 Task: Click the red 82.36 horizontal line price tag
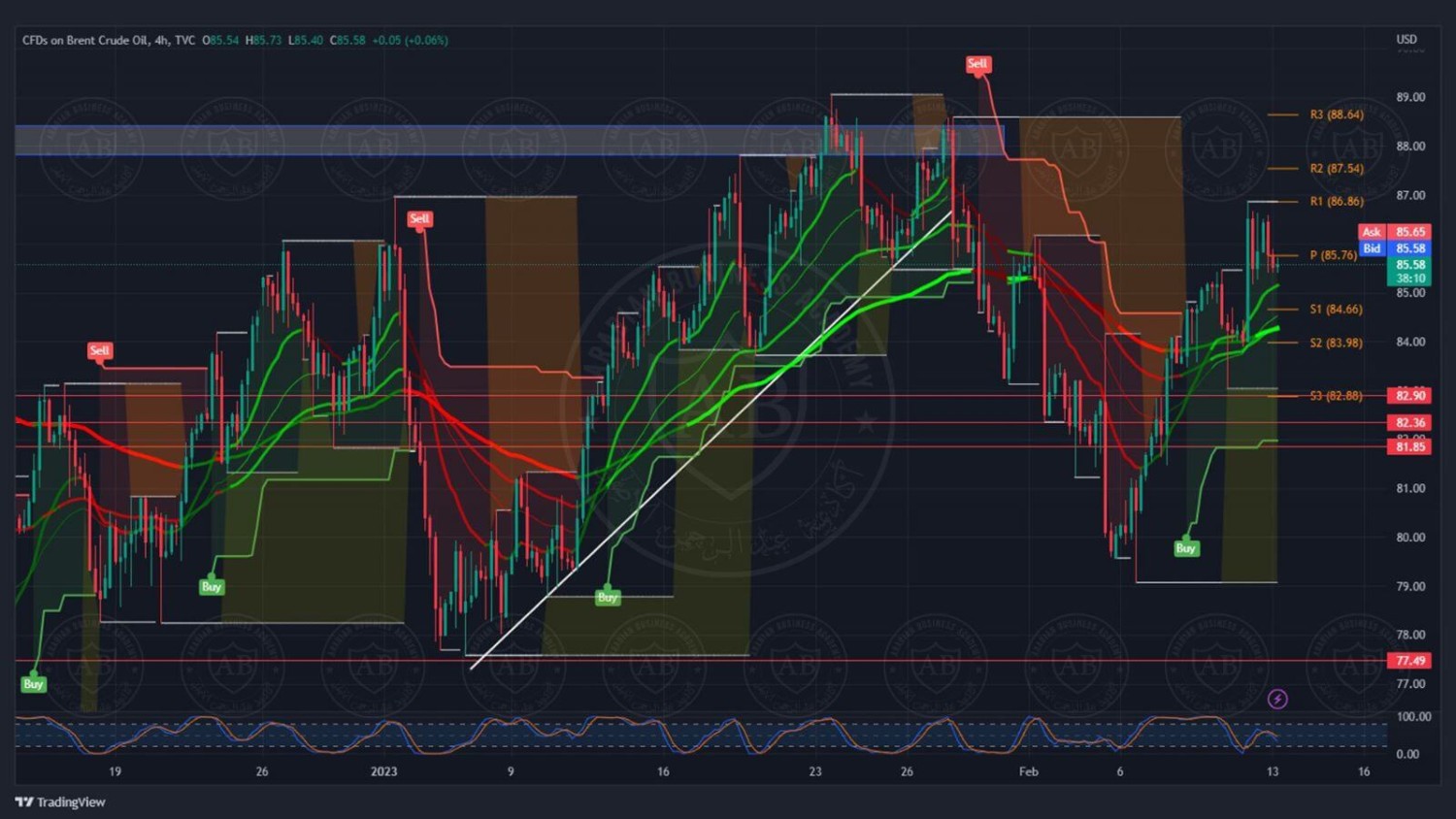(1409, 423)
